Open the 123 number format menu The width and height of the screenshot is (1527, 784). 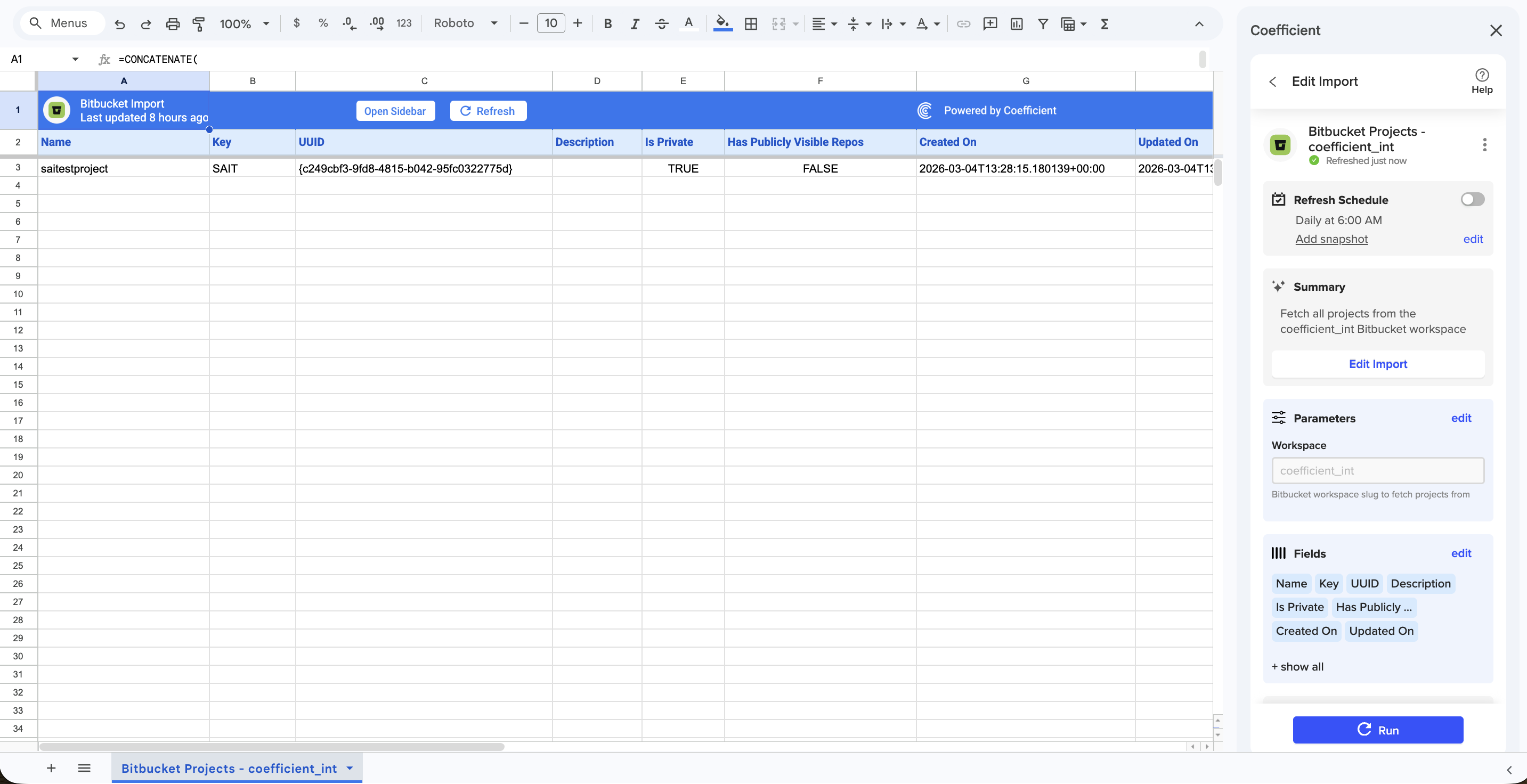tap(404, 24)
